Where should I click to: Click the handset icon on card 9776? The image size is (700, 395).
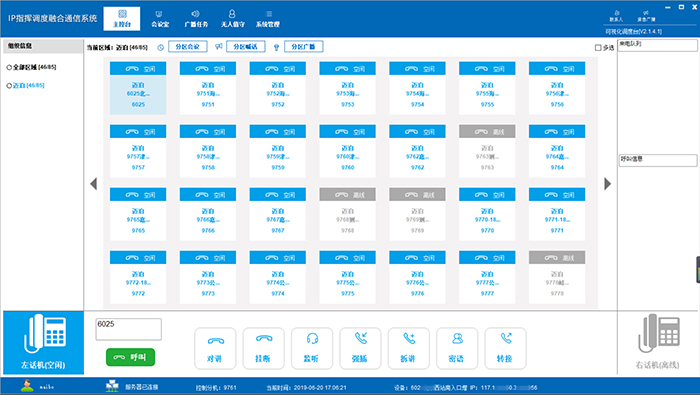tap(411, 258)
